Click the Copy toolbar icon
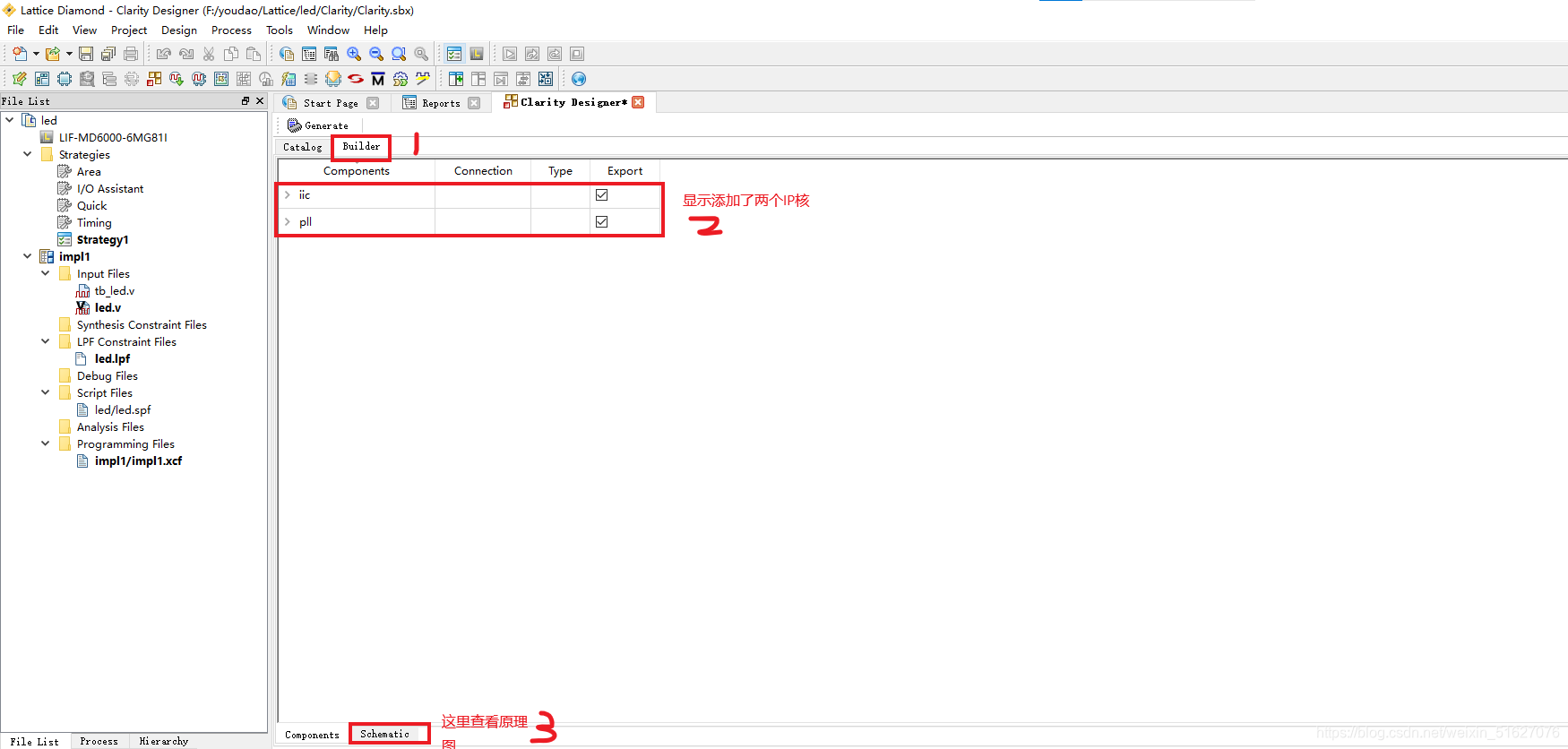 point(231,54)
